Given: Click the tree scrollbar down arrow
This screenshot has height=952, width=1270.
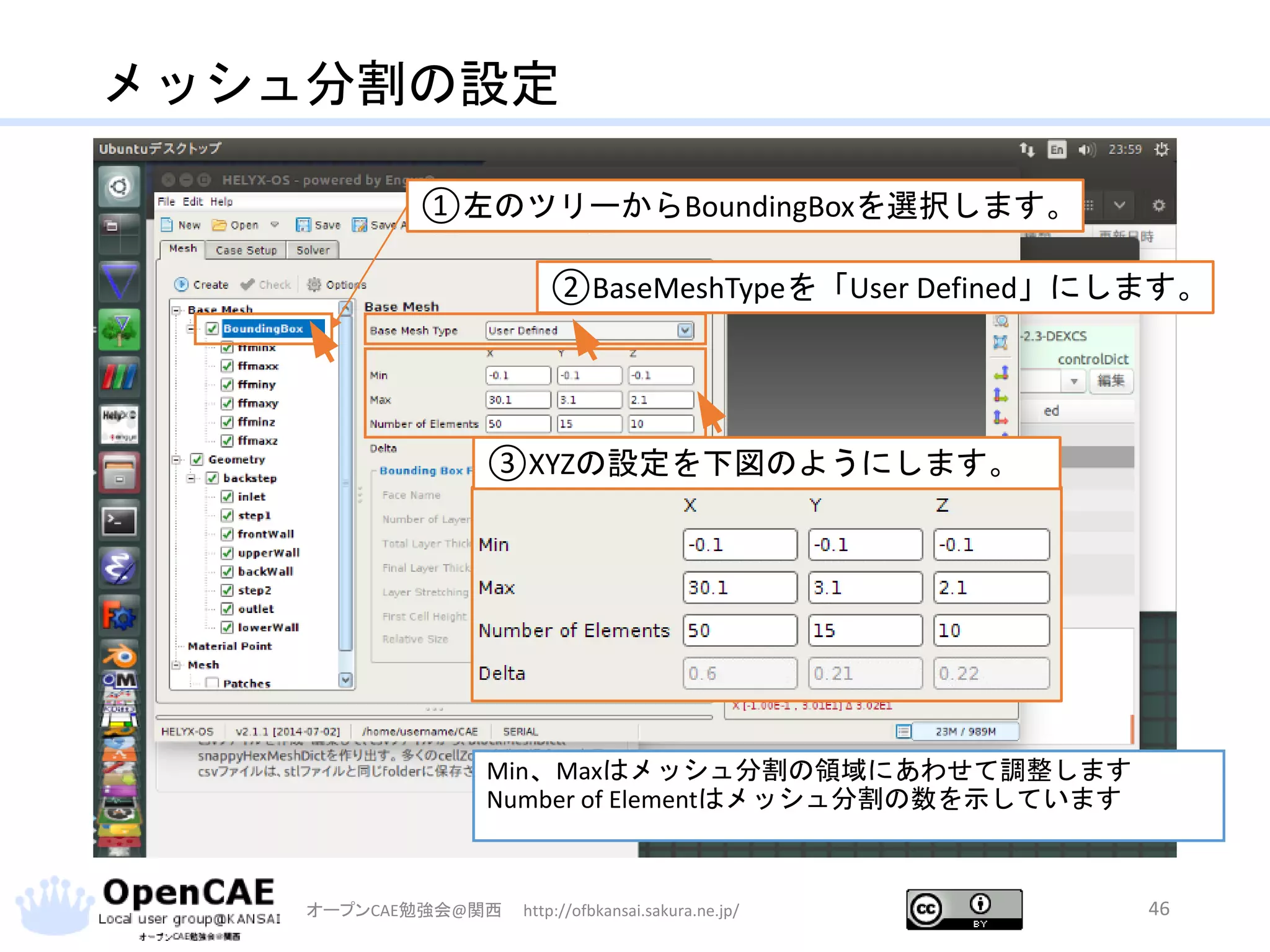Looking at the screenshot, I should point(346,679).
